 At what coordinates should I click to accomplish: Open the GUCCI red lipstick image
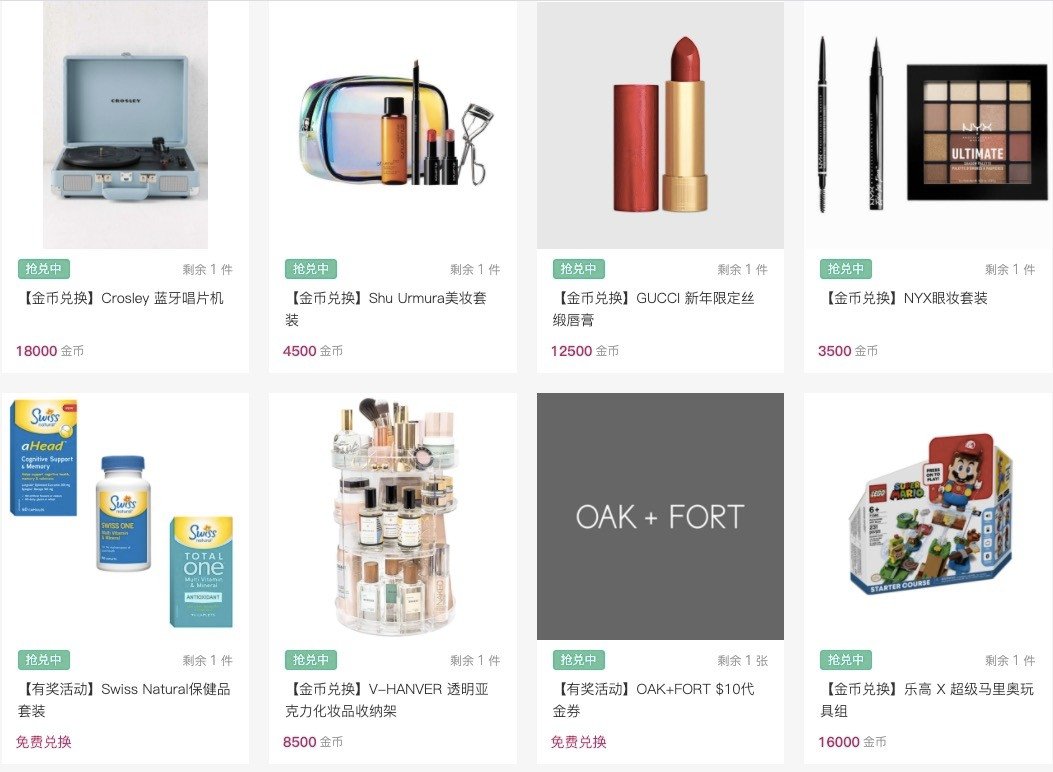click(660, 125)
